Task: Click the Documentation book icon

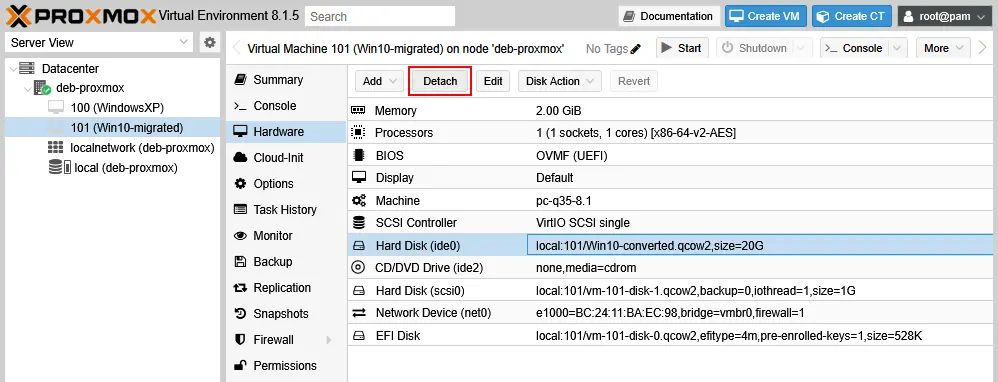Action: tap(630, 16)
